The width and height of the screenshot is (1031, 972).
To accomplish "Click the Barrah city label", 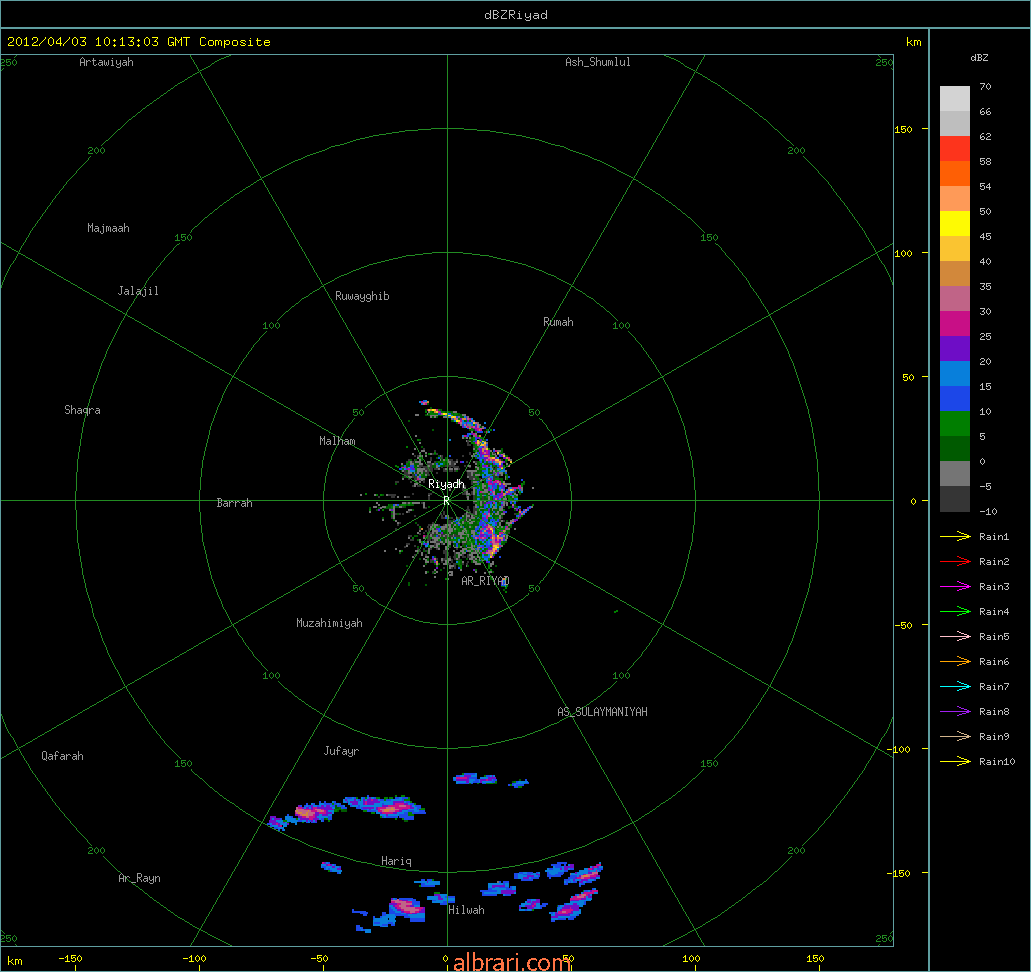I will pyautogui.click(x=235, y=502).
